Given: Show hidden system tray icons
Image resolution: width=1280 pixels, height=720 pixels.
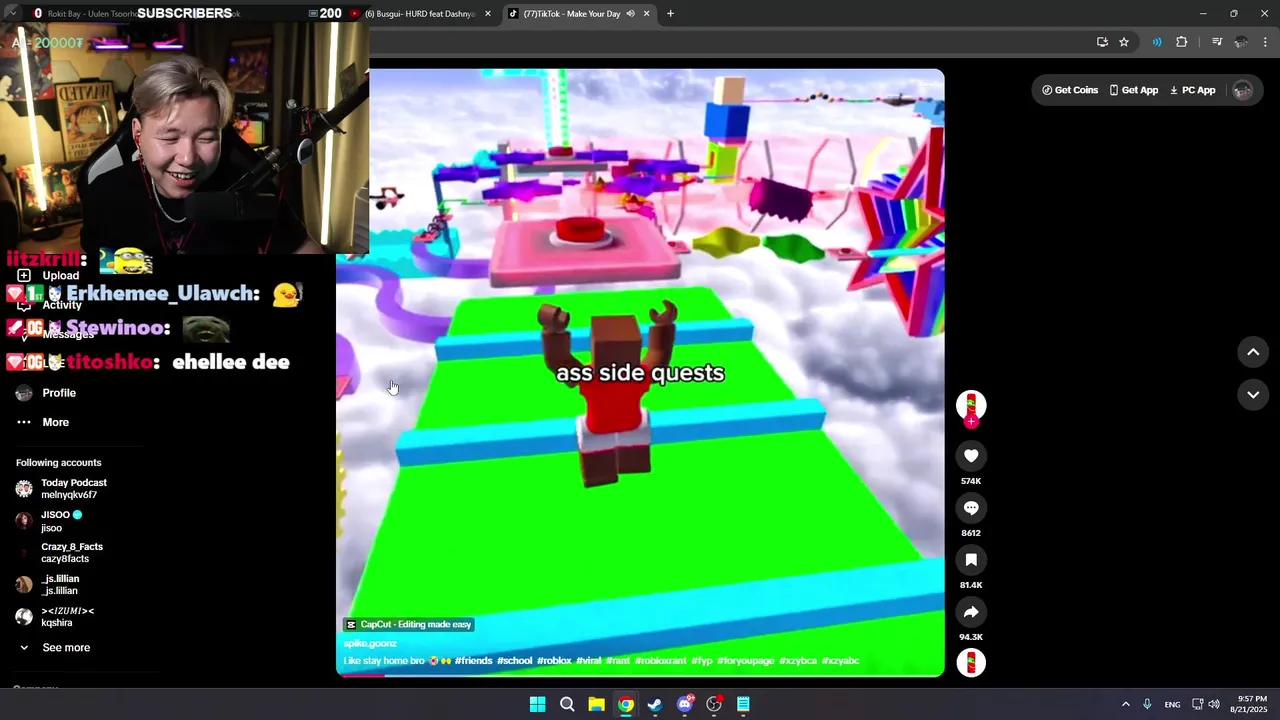Looking at the screenshot, I should pos(1125,704).
